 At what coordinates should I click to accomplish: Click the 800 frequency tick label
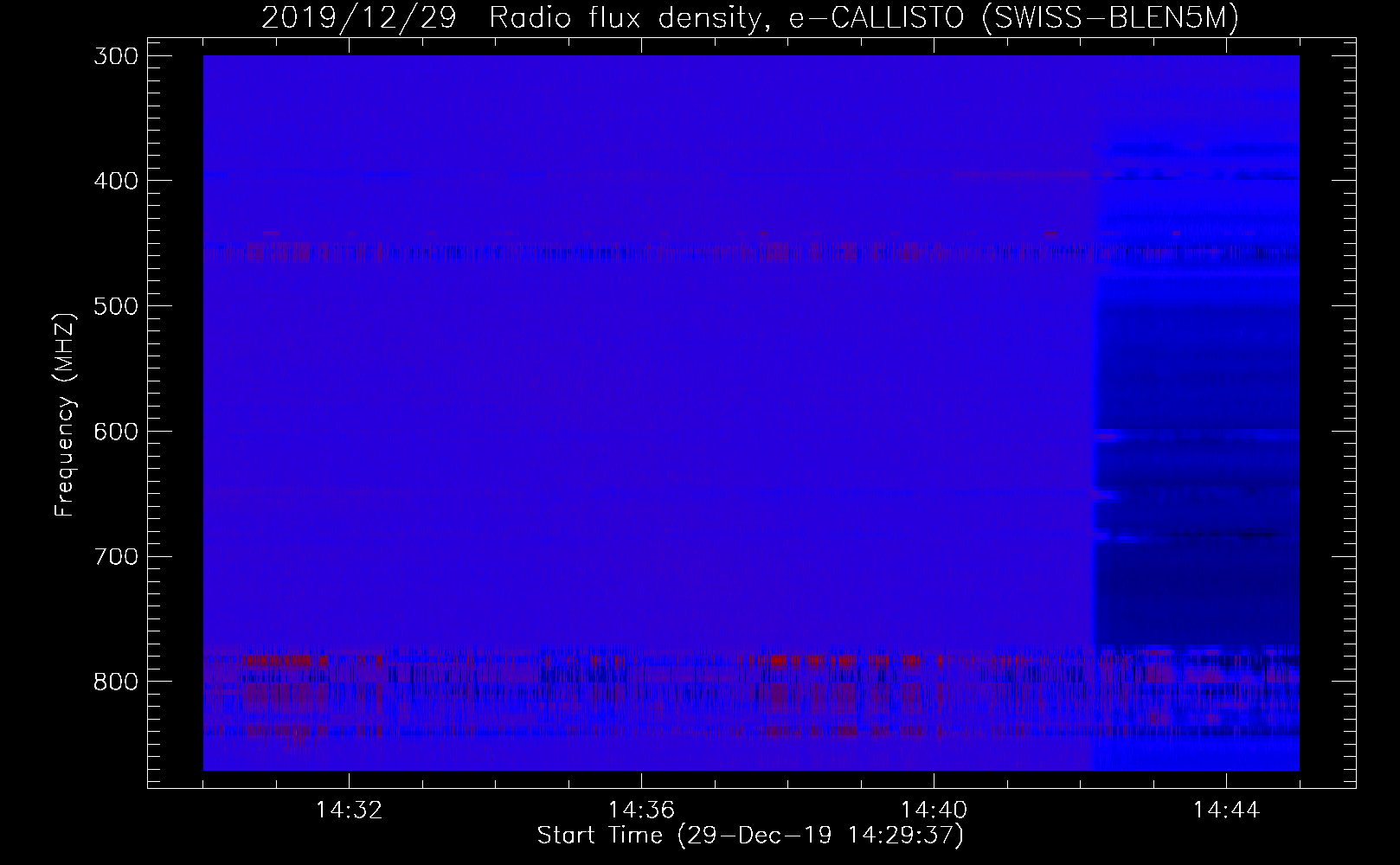[x=114, y=682]
